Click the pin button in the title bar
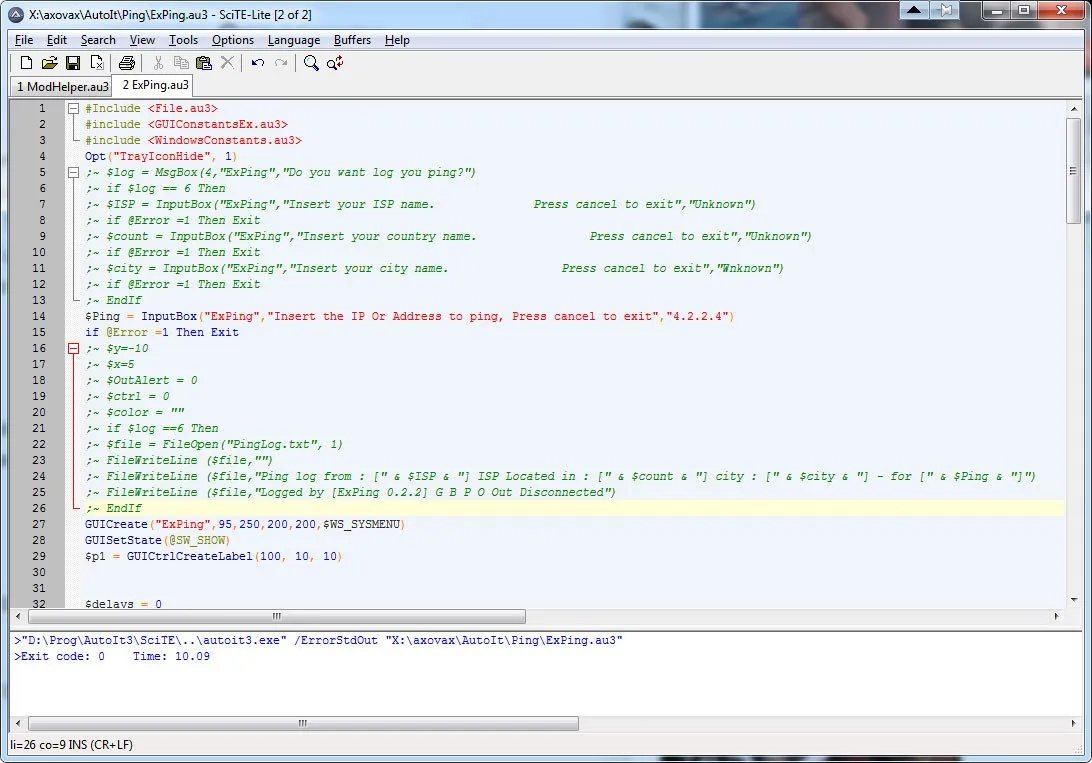 pos(945,10)
